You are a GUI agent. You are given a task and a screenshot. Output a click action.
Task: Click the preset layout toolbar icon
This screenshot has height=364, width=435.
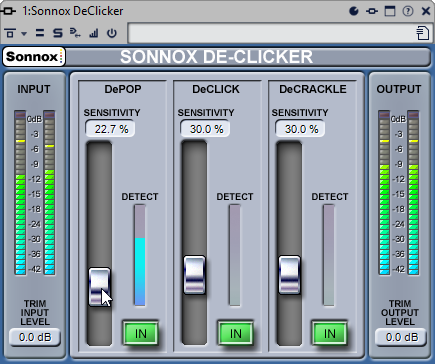tap(10, 33)
